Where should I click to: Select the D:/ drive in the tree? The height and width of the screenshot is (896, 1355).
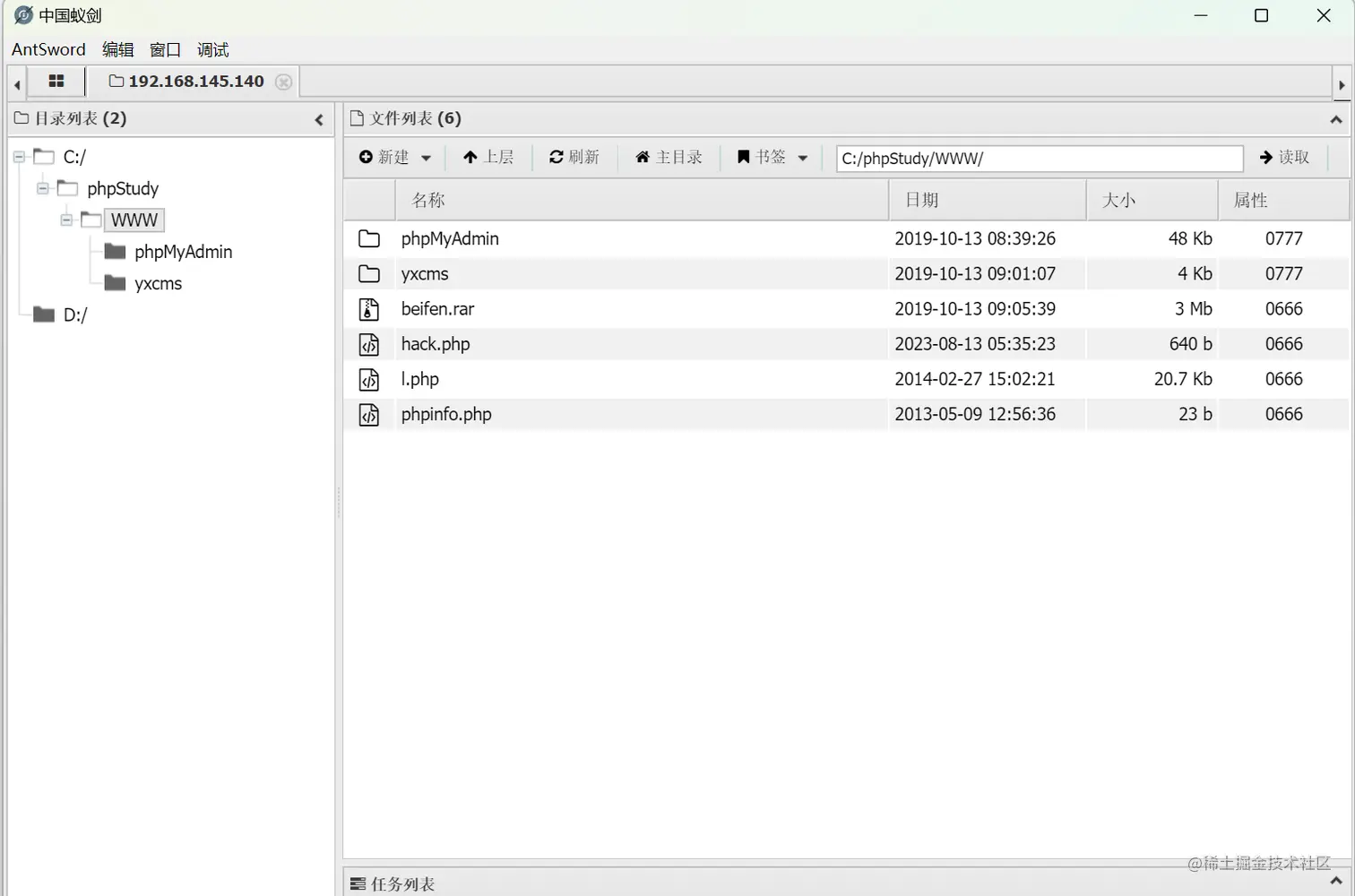(x=75, y=314)
